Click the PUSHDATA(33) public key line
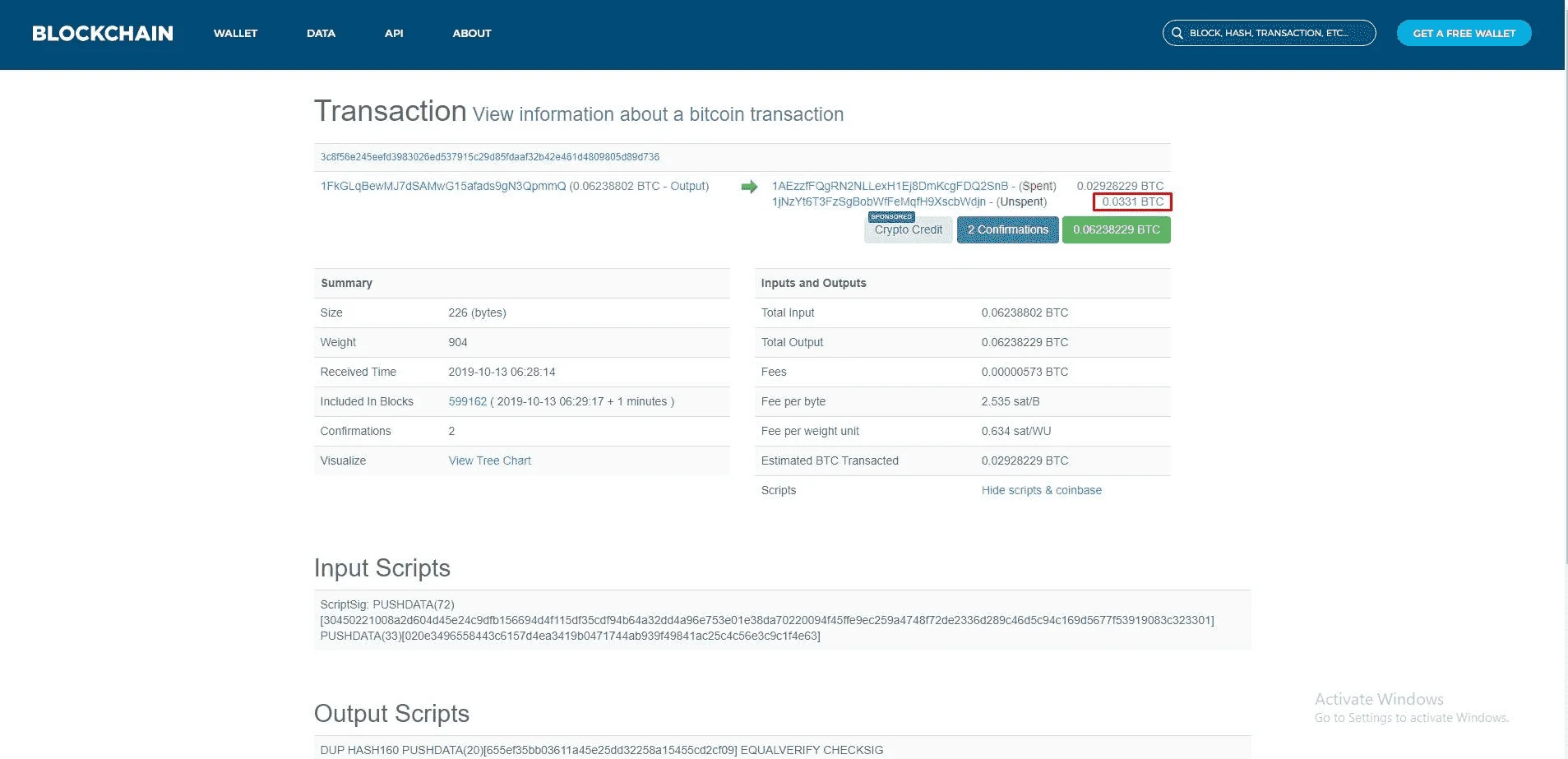1568x759 pixels. point(570,636)
